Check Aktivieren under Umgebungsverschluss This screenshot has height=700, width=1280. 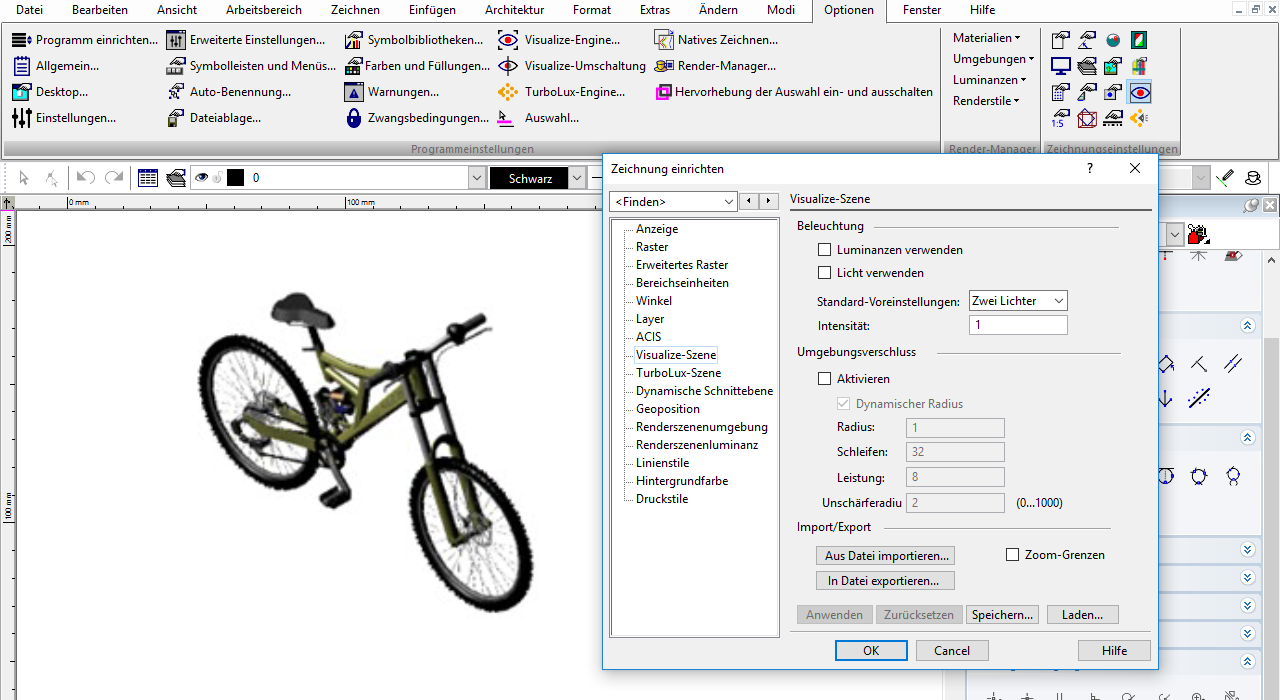click(825, 379)
